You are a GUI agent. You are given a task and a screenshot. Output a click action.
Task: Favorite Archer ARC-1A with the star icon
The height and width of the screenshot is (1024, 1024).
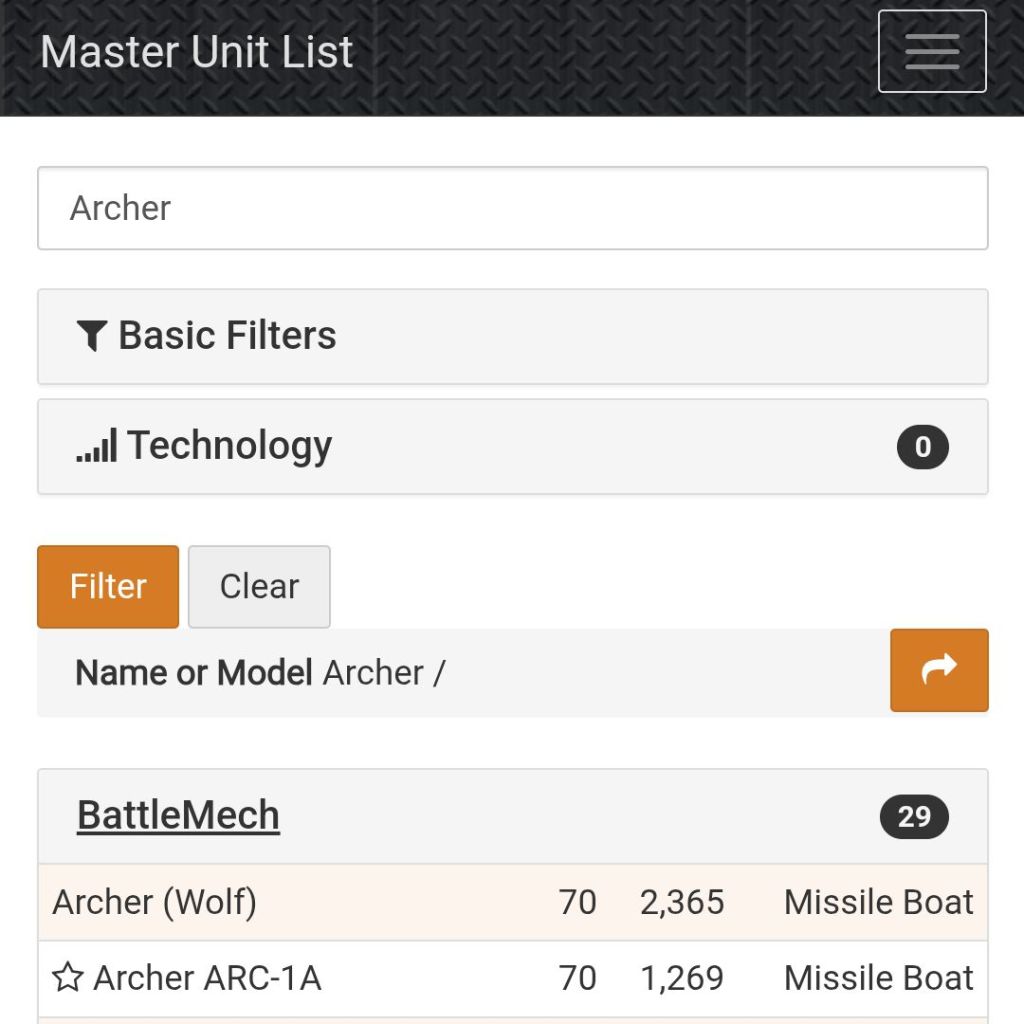(68, 978)
